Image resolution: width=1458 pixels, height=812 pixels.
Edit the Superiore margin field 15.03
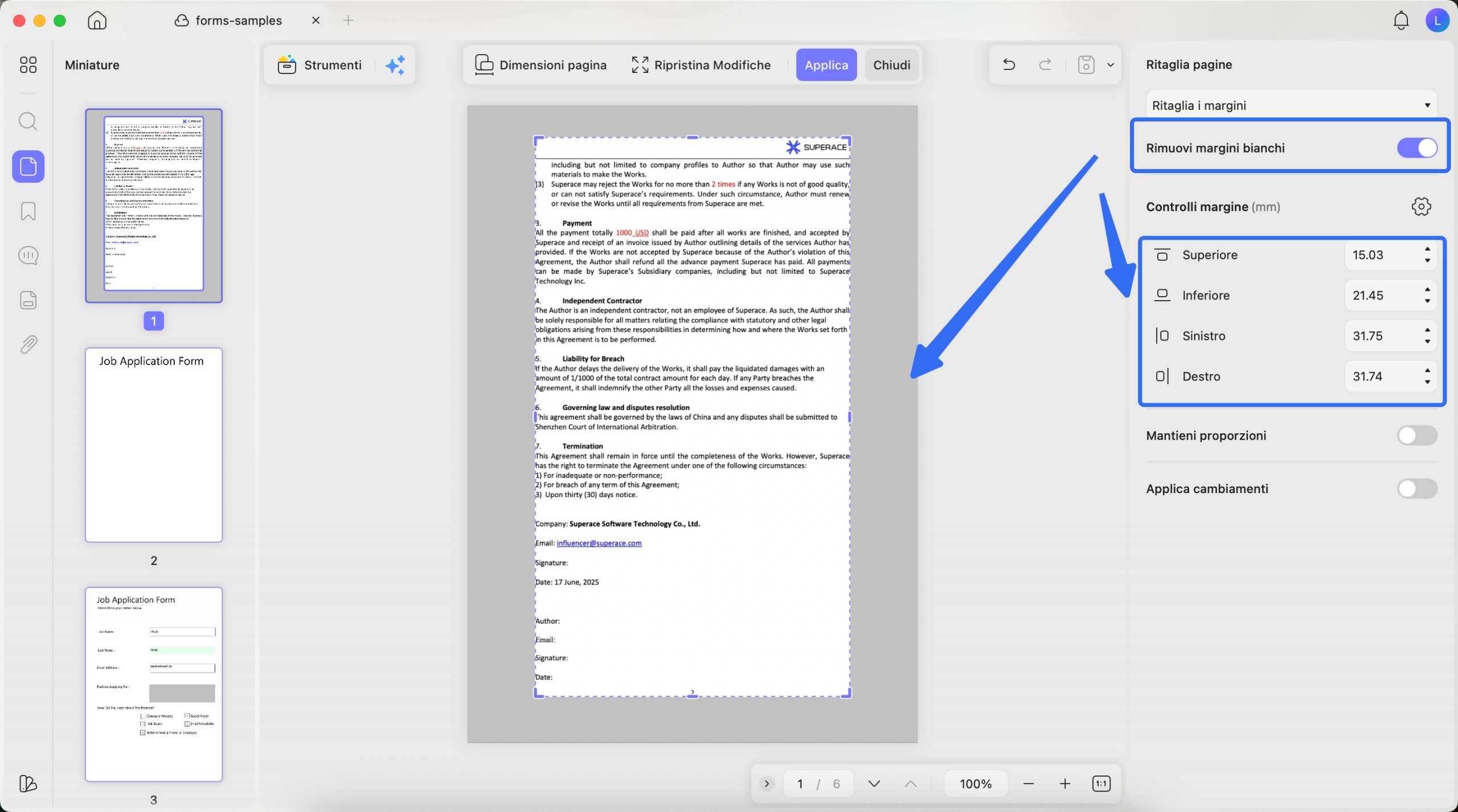click(x=1384, y=255)
